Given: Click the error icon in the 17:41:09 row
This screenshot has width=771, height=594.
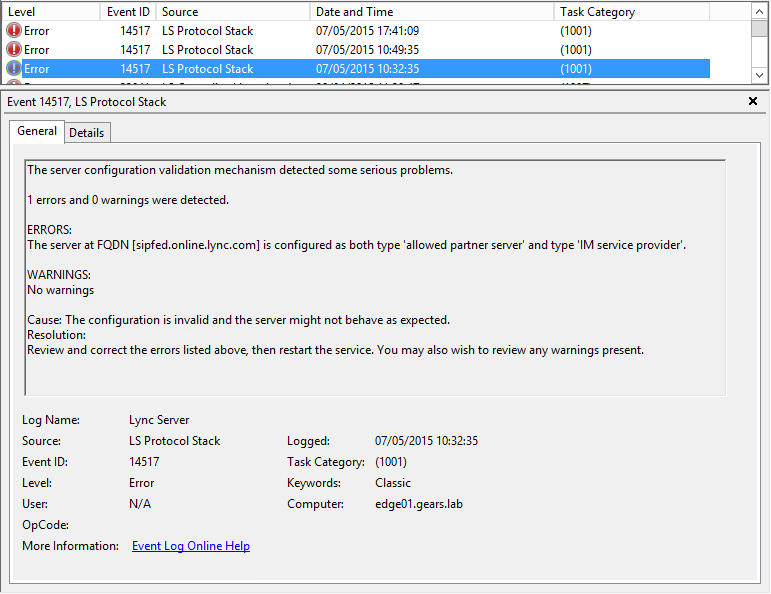Looking at the screenshot, I should pos(14,30).
